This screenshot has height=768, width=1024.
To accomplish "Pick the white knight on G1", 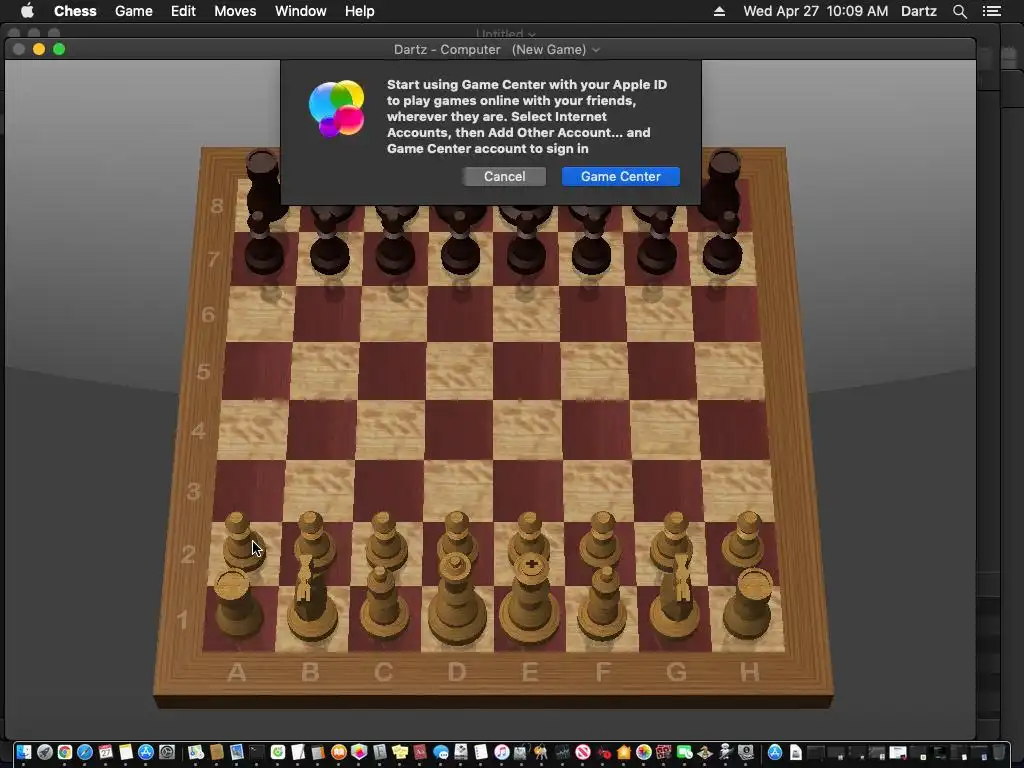I will point(675,597).
